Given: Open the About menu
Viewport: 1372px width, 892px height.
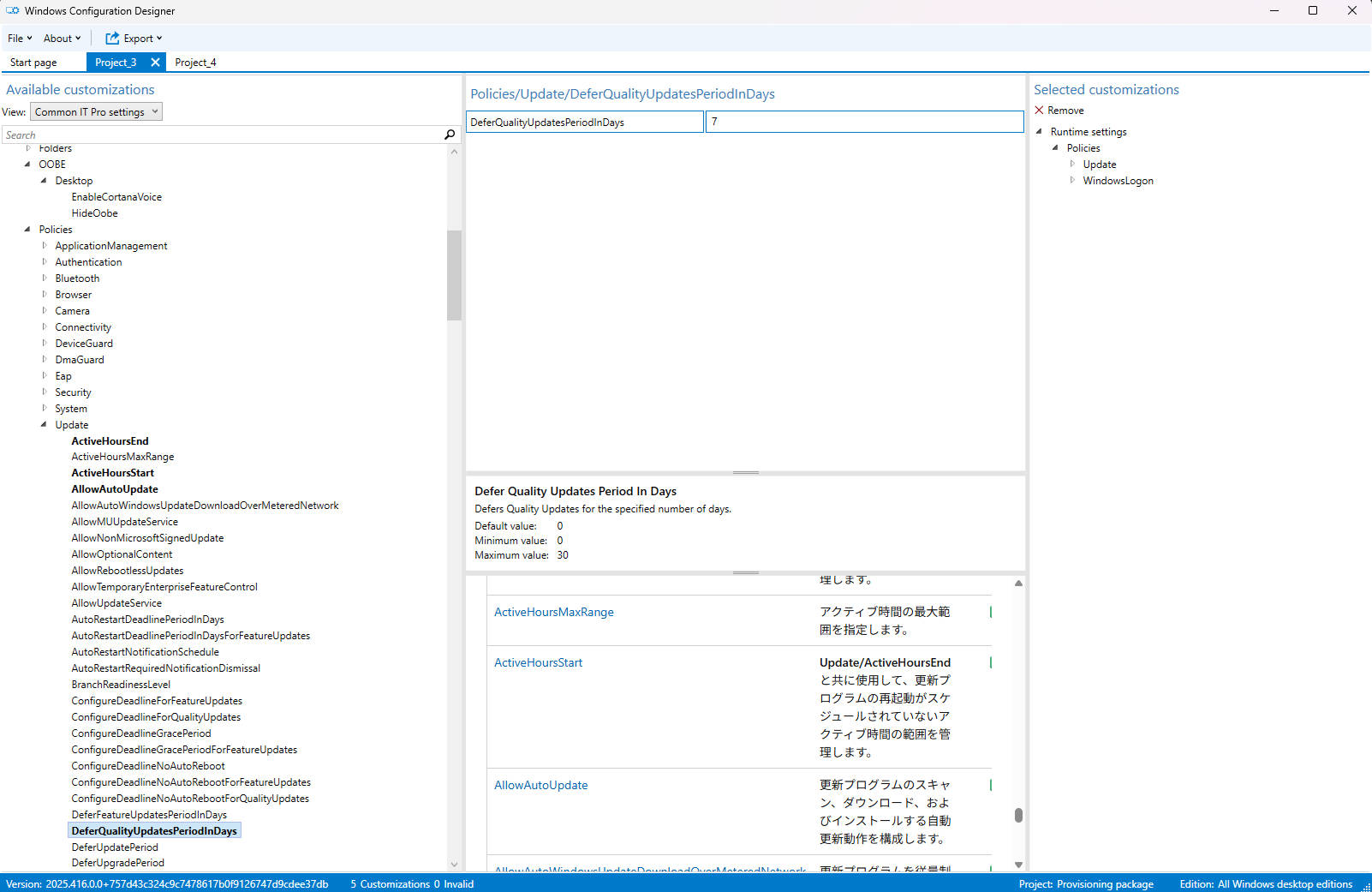Looking at the screenshot, I should (62, 39).
